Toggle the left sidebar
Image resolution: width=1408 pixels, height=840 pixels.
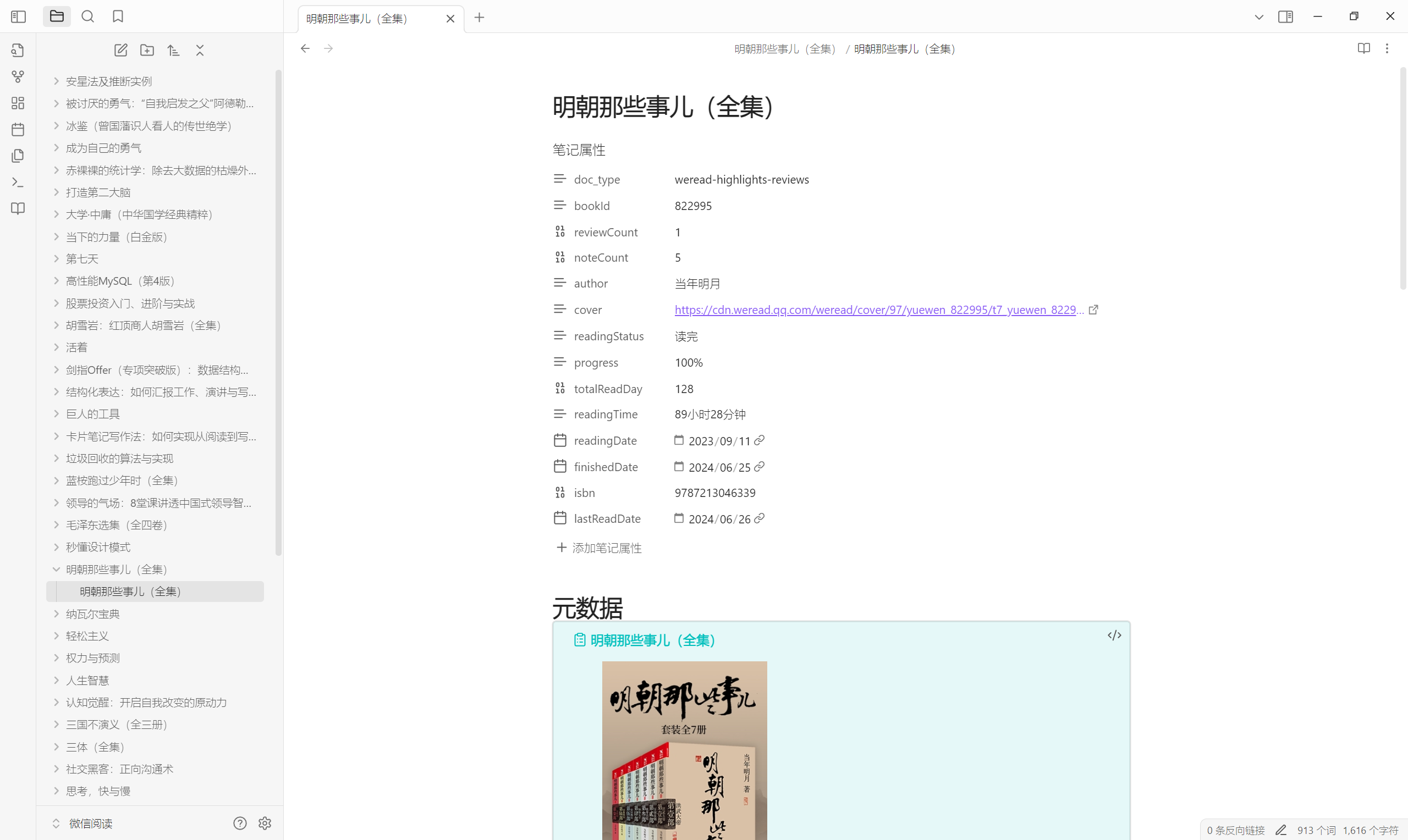click(18, 16)
